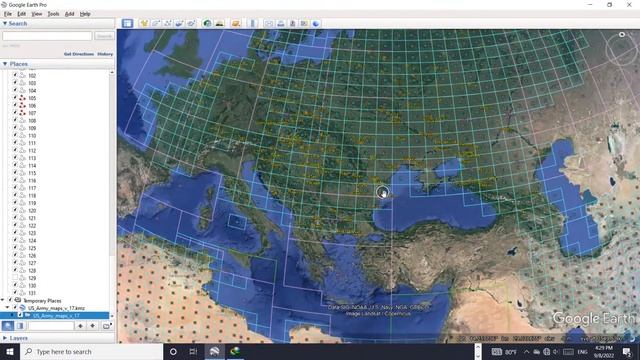Open the File menu
640x360 pixels.
click(x=8, y=14)
